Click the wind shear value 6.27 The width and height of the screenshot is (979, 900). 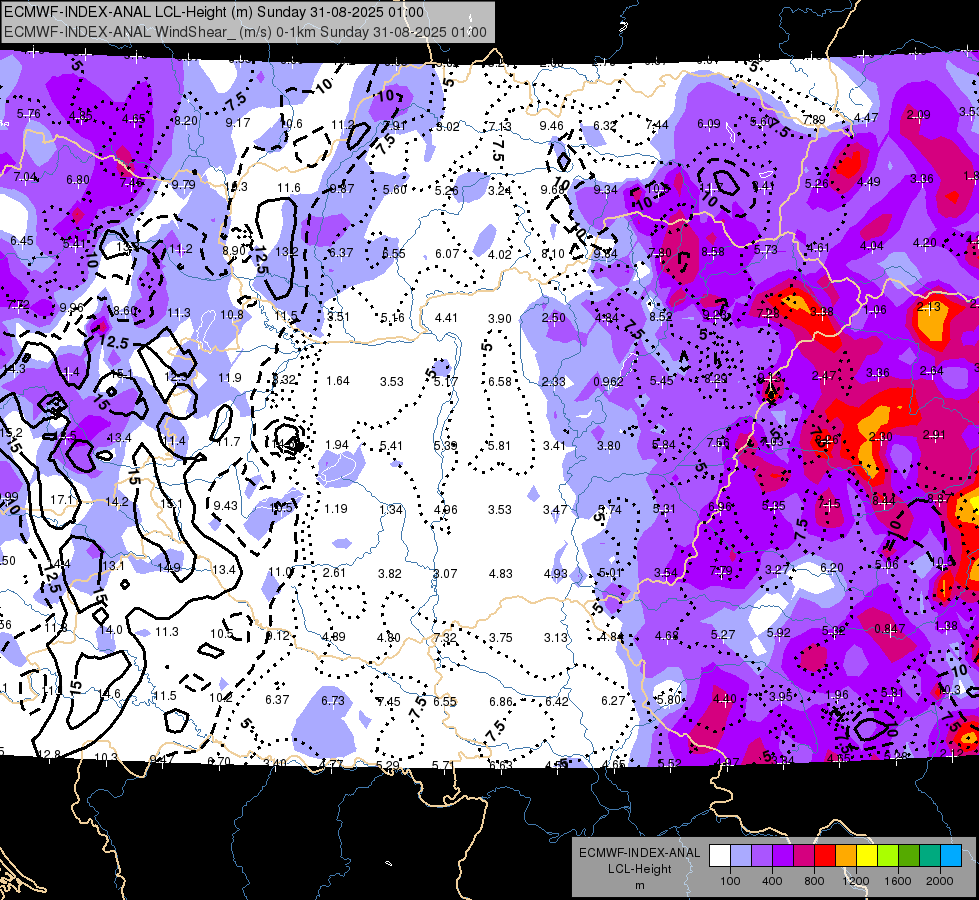click(613, 701)
